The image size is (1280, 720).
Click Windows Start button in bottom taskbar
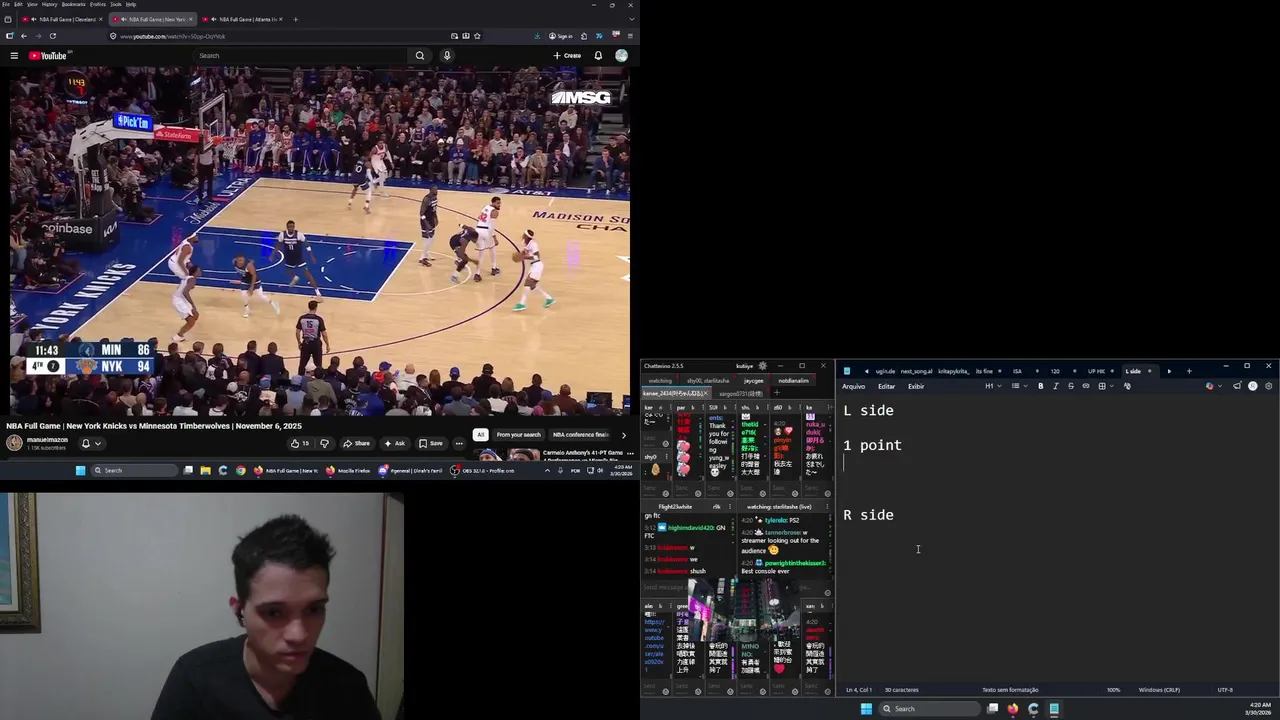pyautogui.click(x=866, y=709)
